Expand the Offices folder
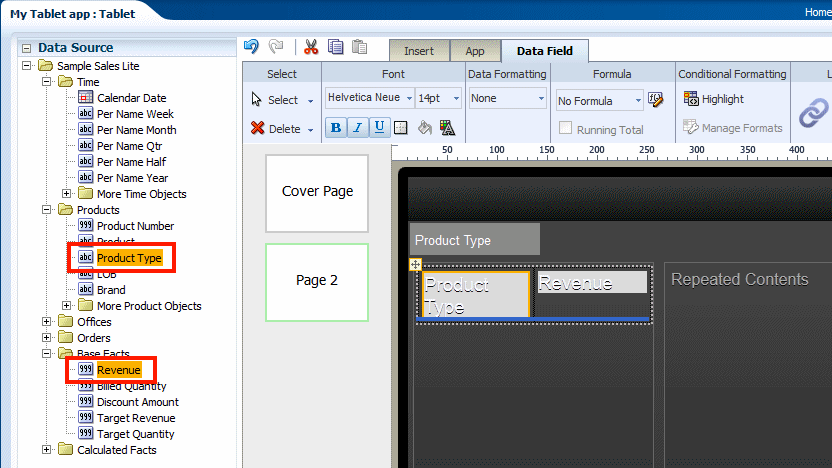 click(47, 322)
